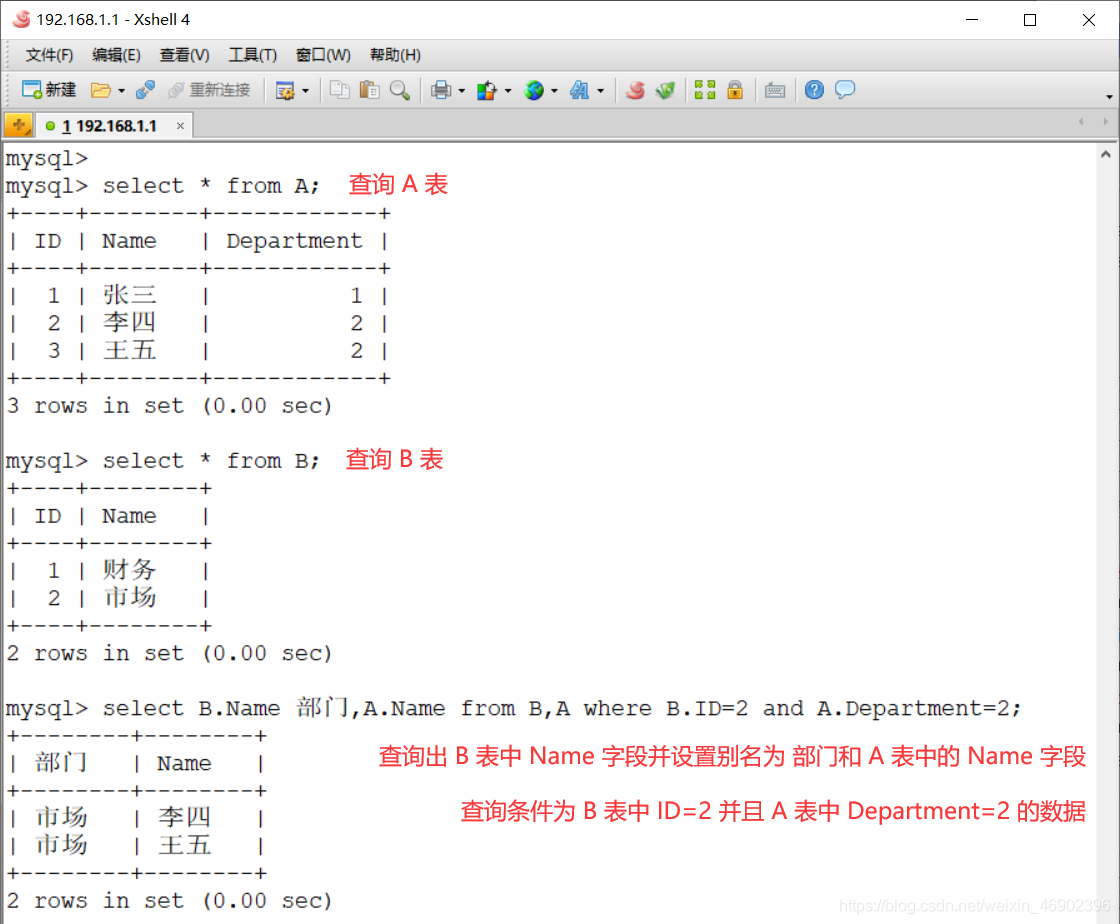Click the Copy toolbar icon
The image size is (1120, 924).
click(340, 90)
